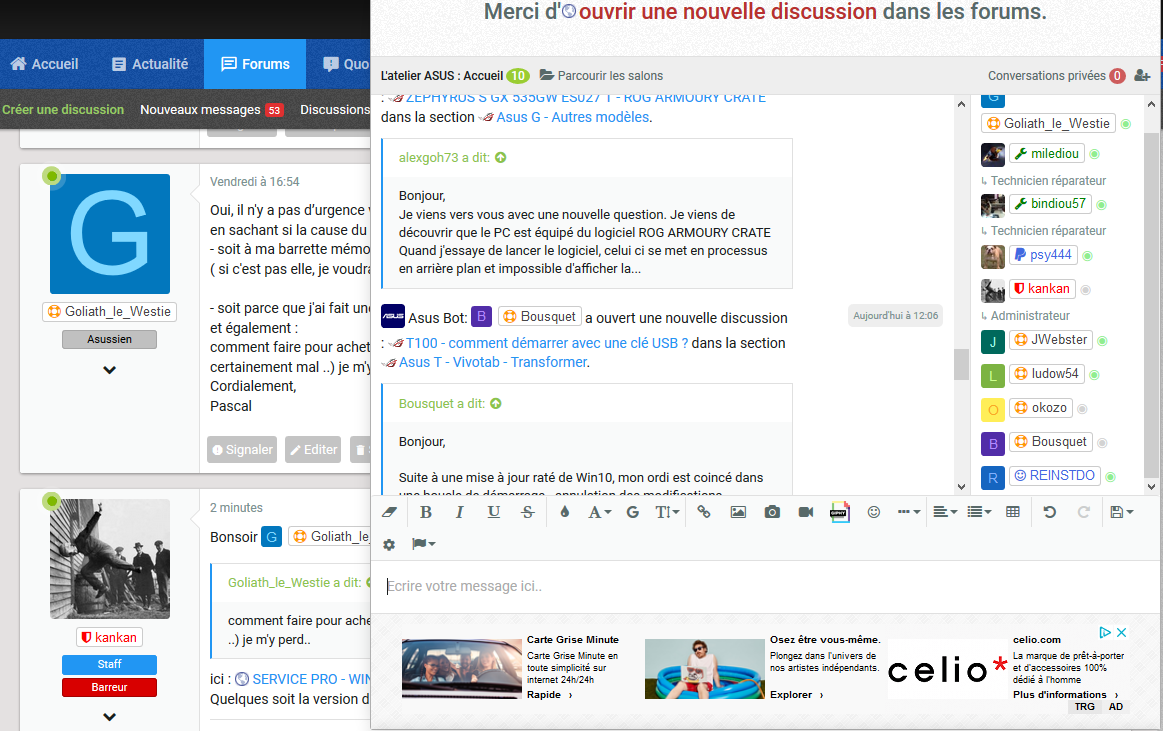Expand Goliath_le_Westie profile chevron
This screenshot has width=1163, height=731.
click(x=110, y=370)
